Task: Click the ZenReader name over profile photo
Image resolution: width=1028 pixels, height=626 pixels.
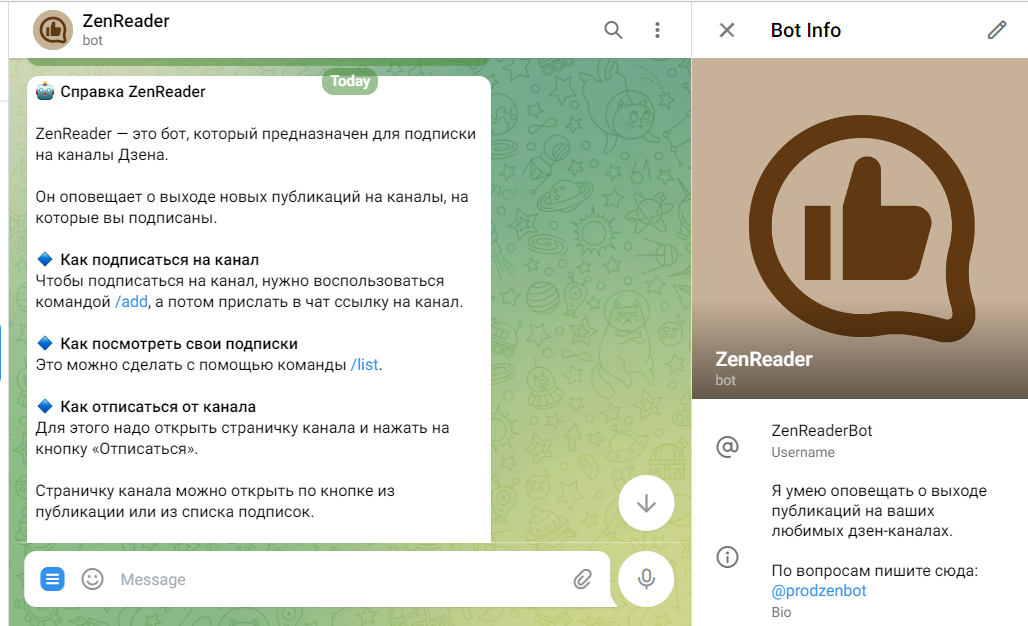Action: tap(764, 359)
